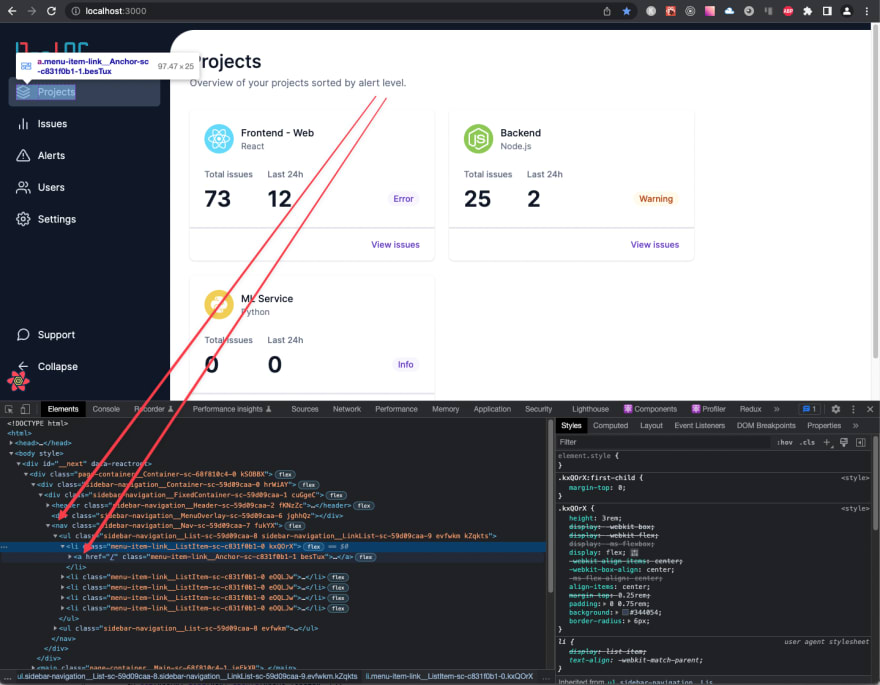Screen dimensions: 880x685
Task: Click the Users people icon
Action: tap(23, 187)
